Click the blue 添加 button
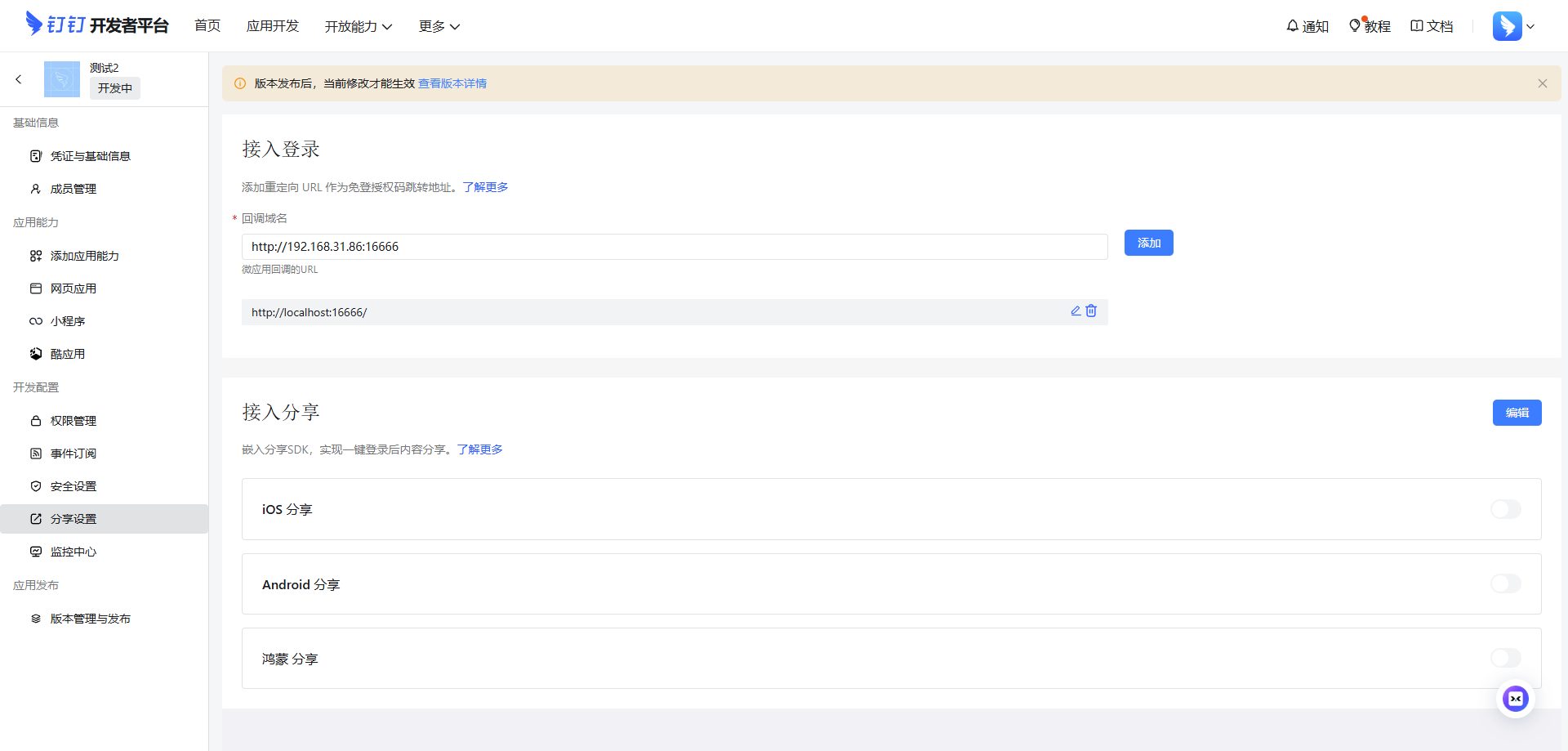The image size is (1568, 751). pyautogui.click(x=1148, y=243)
